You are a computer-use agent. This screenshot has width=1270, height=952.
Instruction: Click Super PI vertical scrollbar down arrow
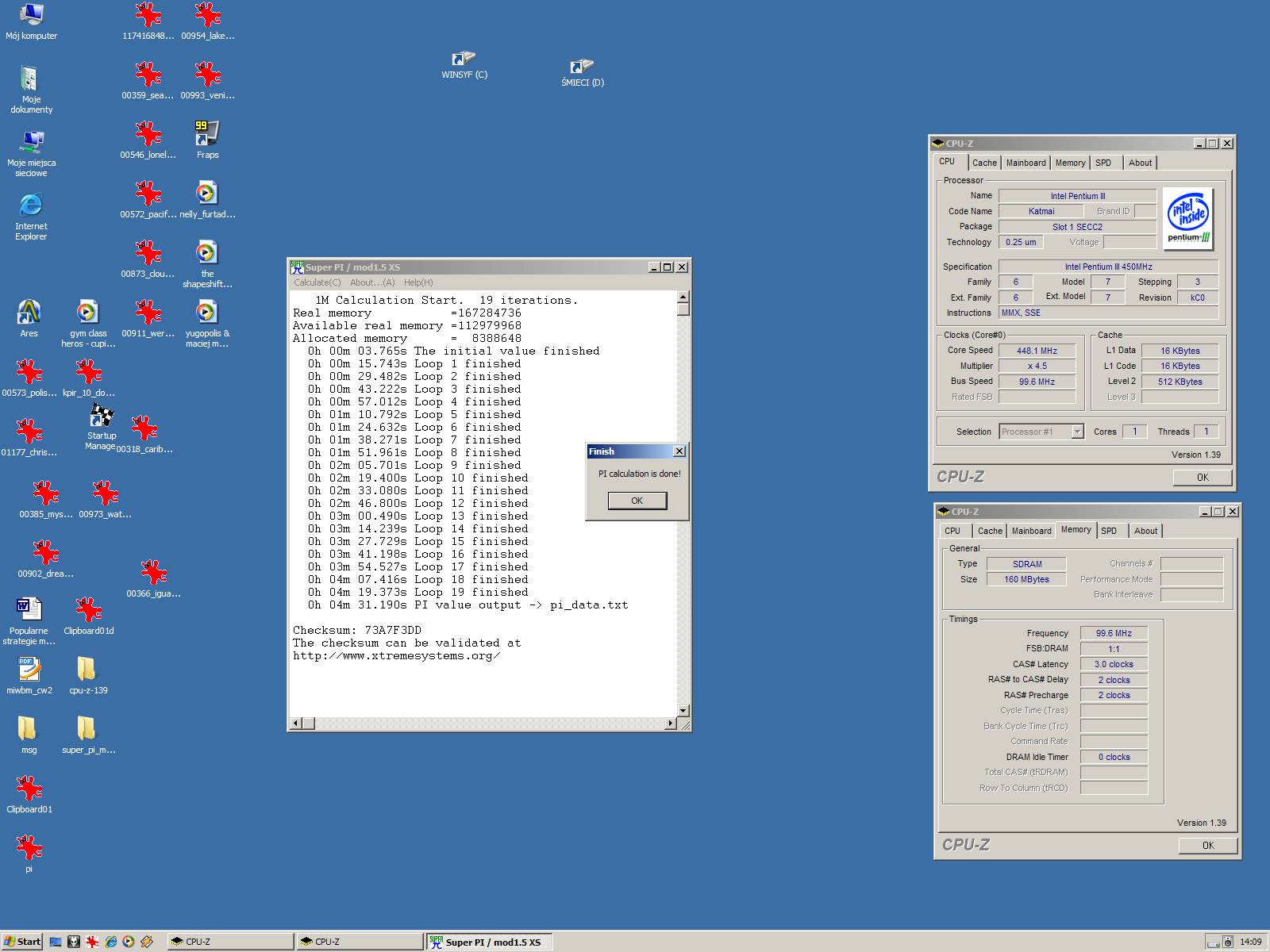(x=683, y=711)
